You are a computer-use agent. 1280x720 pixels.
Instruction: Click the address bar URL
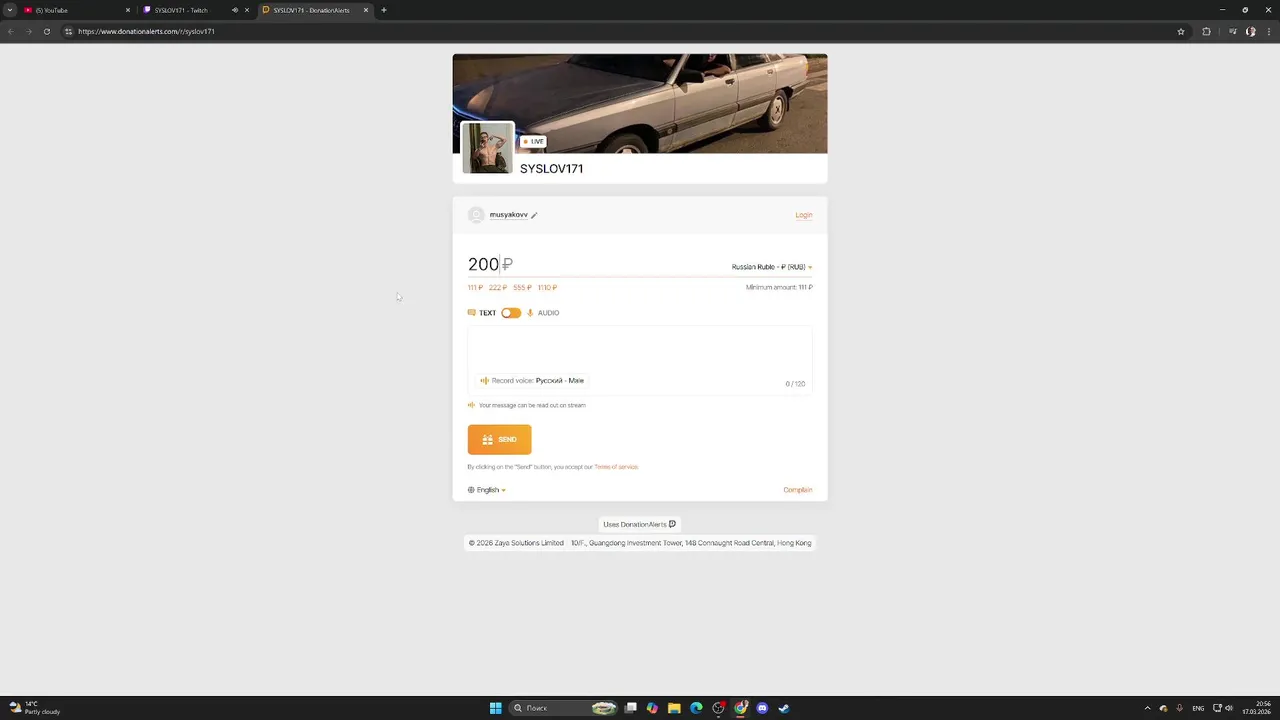click(x=146, y=31)
